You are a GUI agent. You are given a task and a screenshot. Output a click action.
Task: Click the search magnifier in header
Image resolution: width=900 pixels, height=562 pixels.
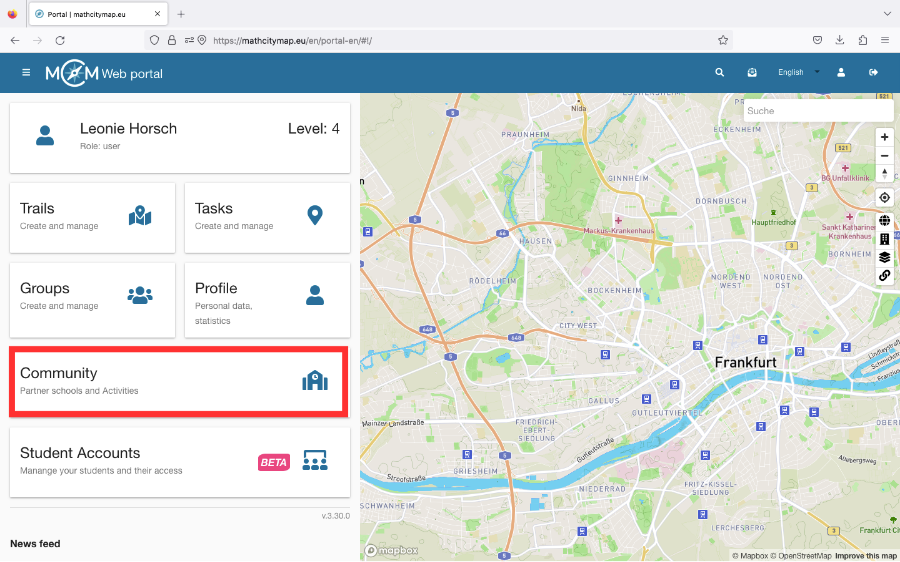(719, 73)
